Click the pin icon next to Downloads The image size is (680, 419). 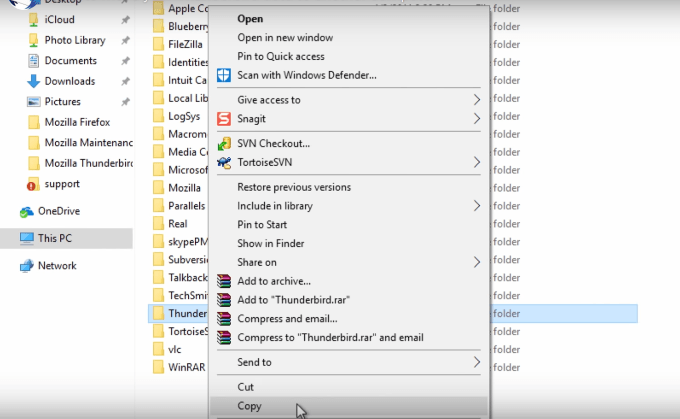tap(125, 81)
